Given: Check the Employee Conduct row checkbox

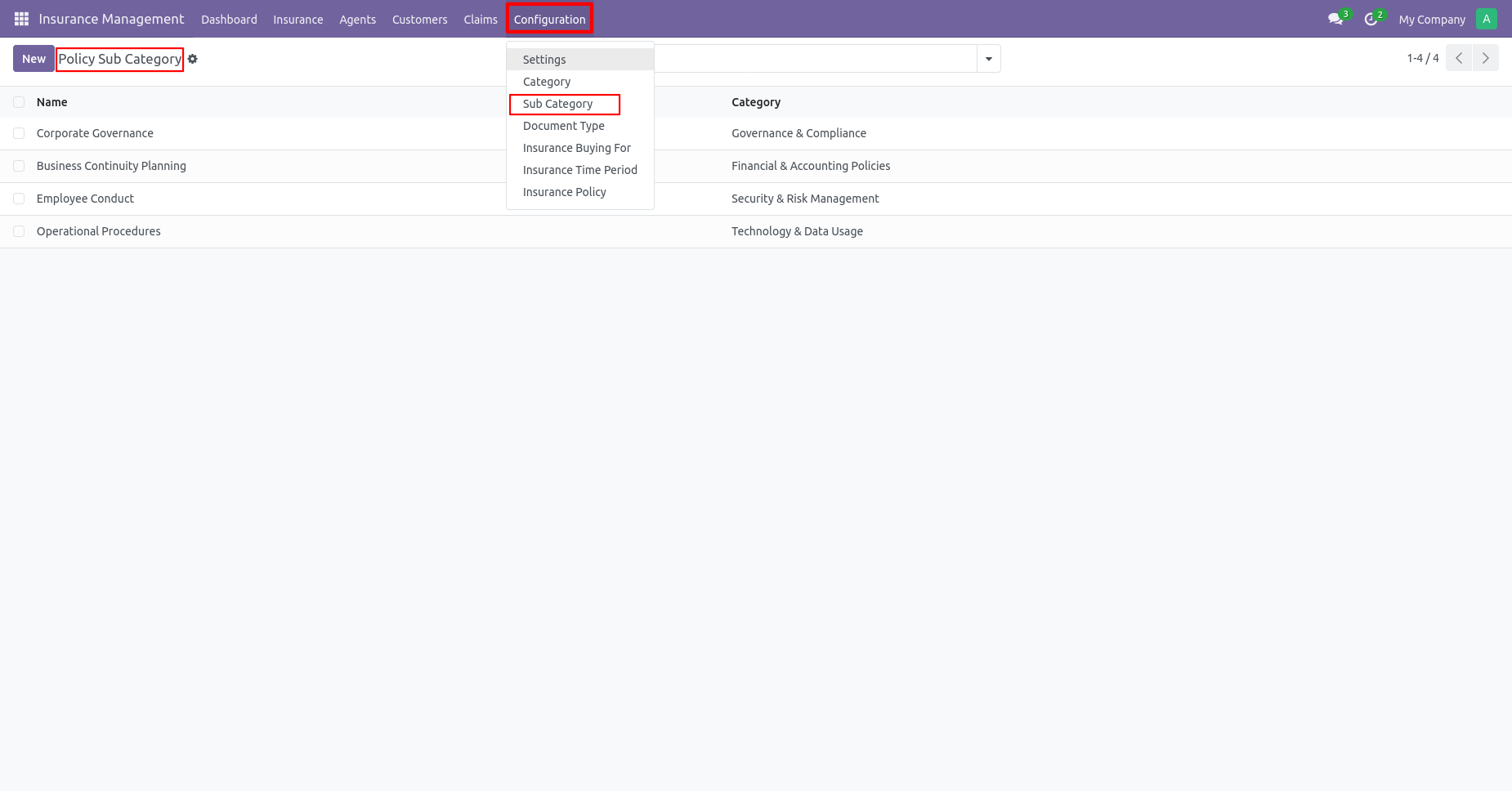Looking at the screenshot, I should tap(19, 199).
